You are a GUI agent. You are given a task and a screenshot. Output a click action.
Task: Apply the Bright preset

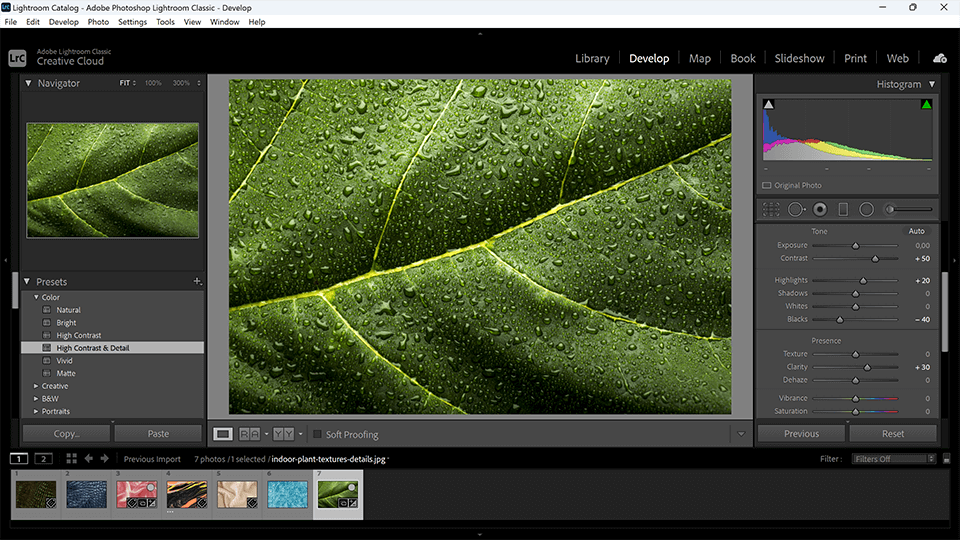click(x=66, y=323)
